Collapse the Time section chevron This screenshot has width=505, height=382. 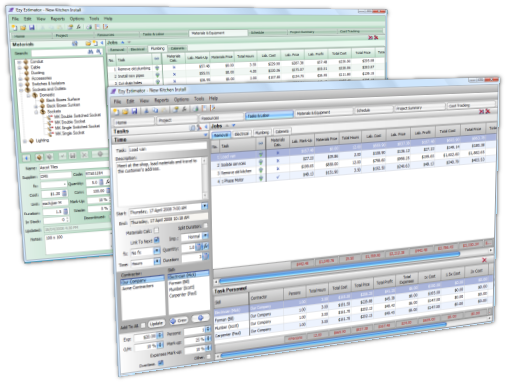pos(205,135)
